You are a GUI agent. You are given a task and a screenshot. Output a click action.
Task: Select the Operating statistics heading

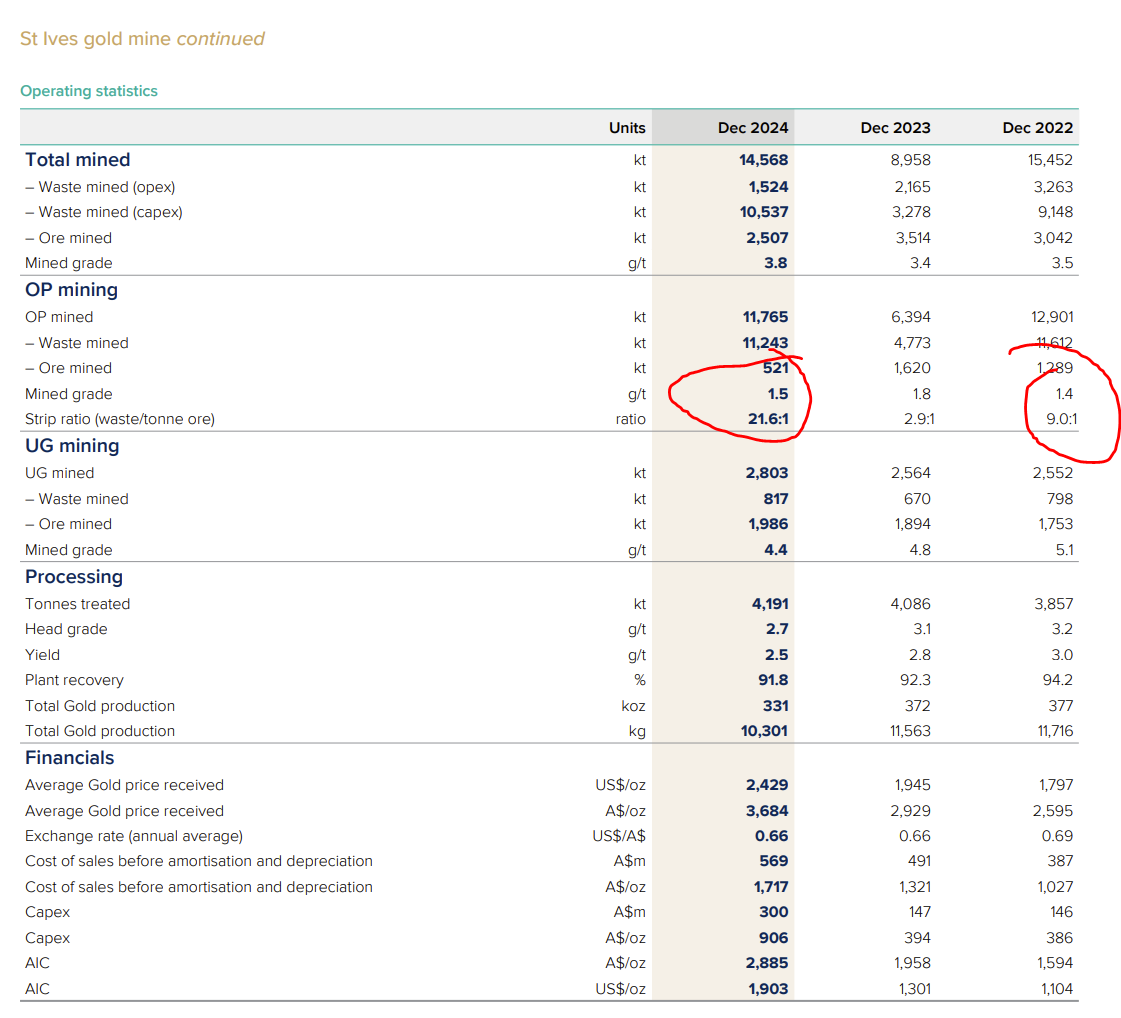[x=89, y=91]
